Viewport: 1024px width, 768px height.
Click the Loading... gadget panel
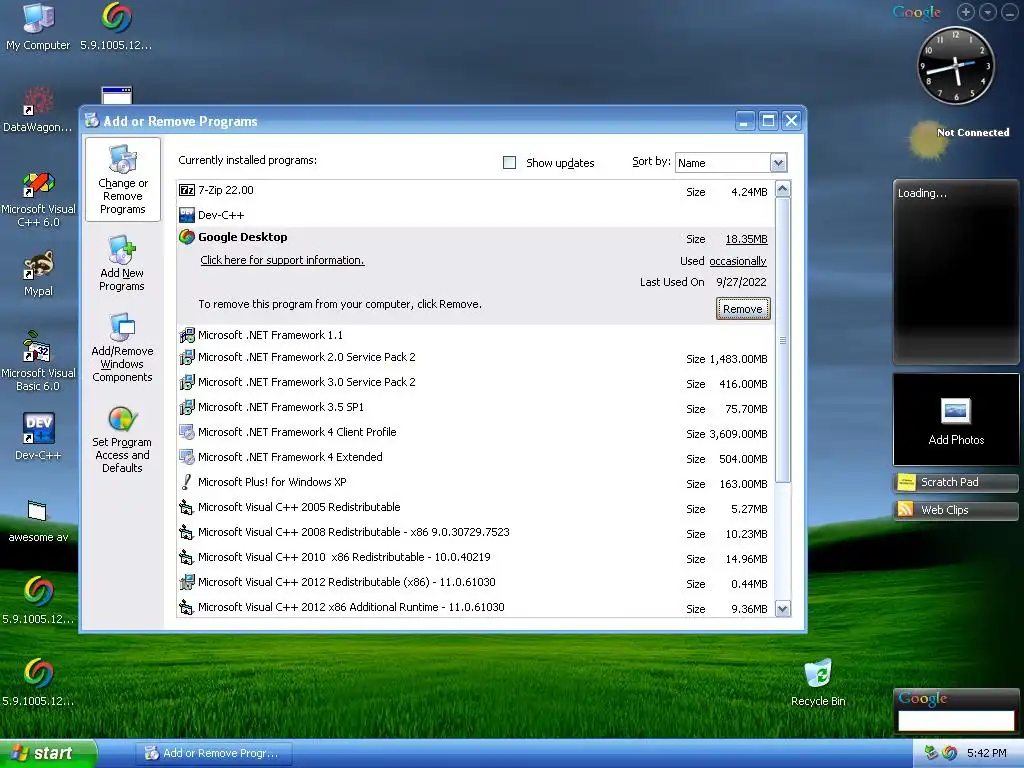[x=956, y=272]
